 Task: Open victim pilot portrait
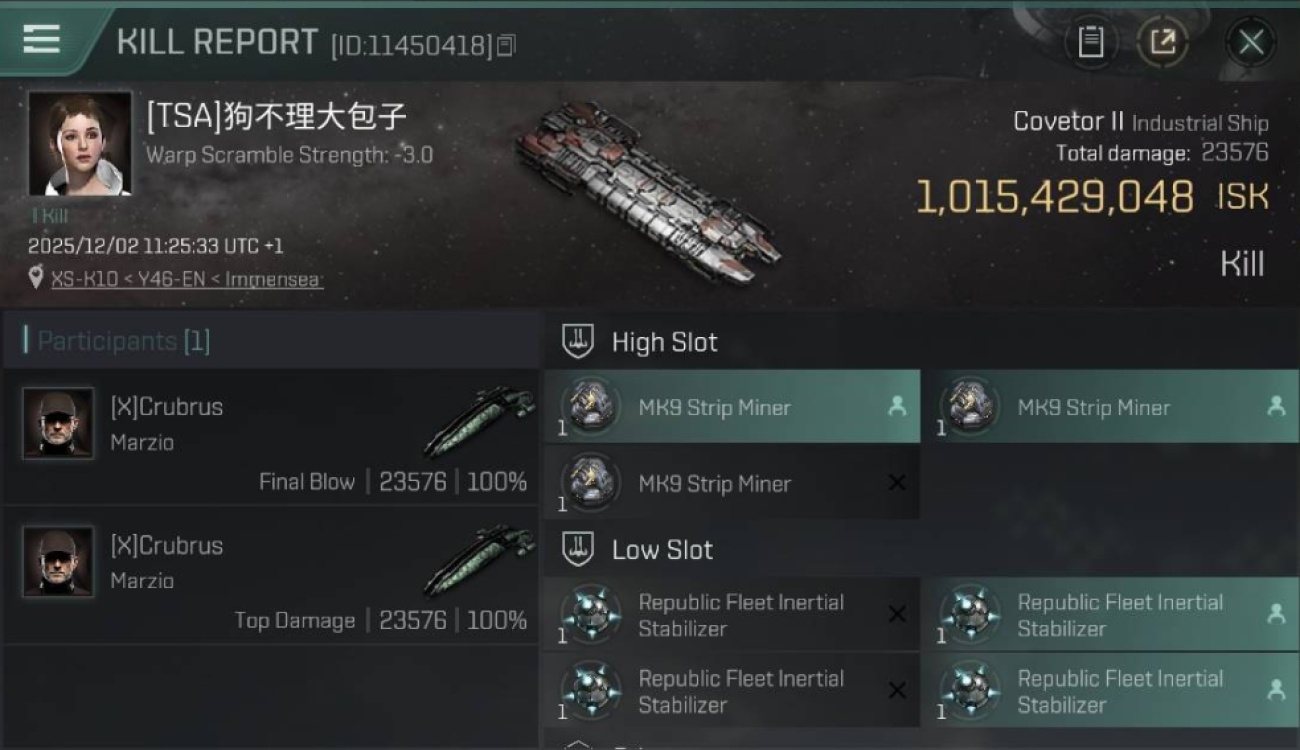(x=79, y=143)
